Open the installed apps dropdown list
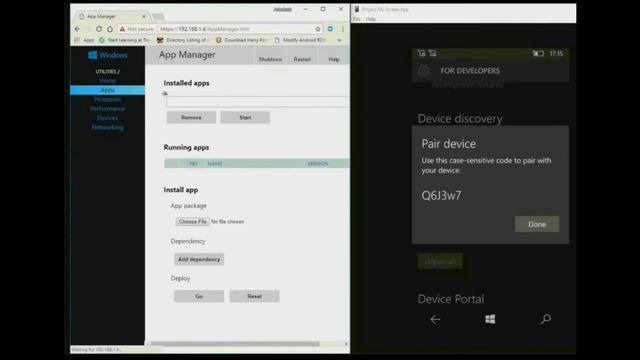Viewport: 640px width, 360px height. (258, 102)
